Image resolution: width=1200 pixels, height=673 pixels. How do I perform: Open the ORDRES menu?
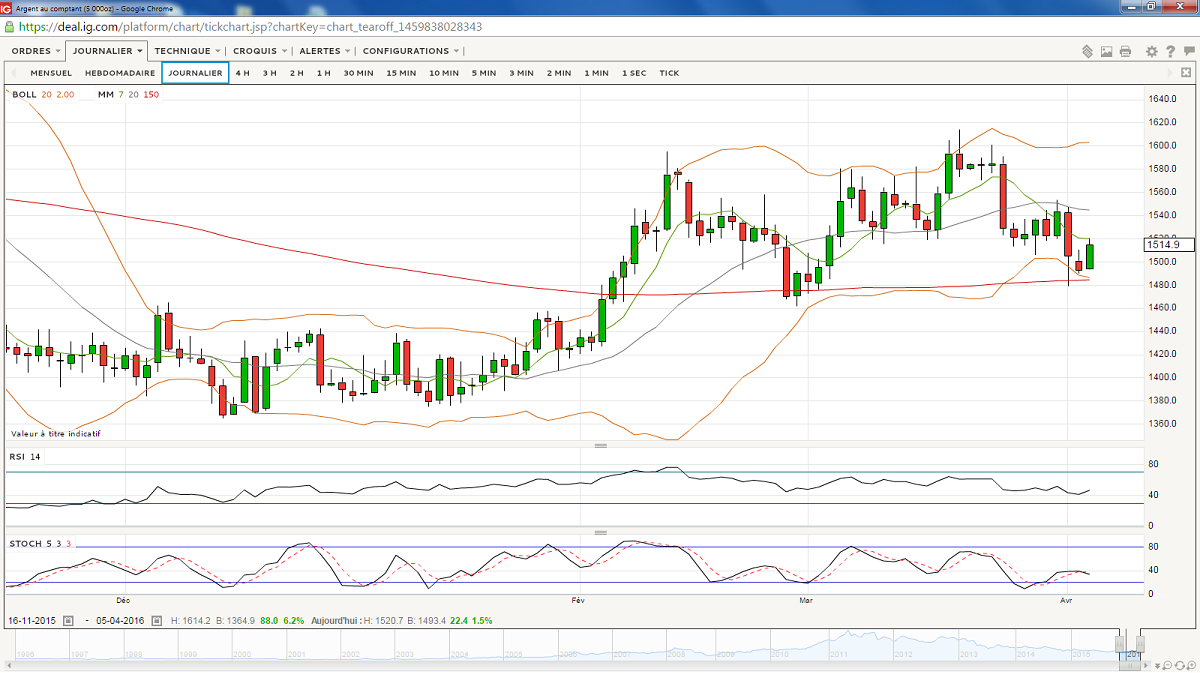tap(36, 51)
